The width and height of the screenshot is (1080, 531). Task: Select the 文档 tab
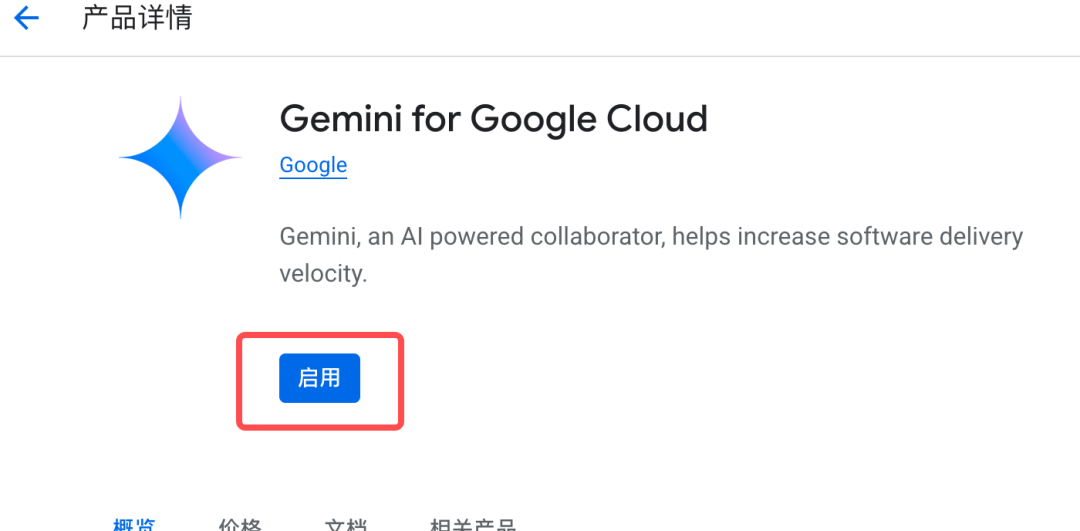tap(346, 524)
